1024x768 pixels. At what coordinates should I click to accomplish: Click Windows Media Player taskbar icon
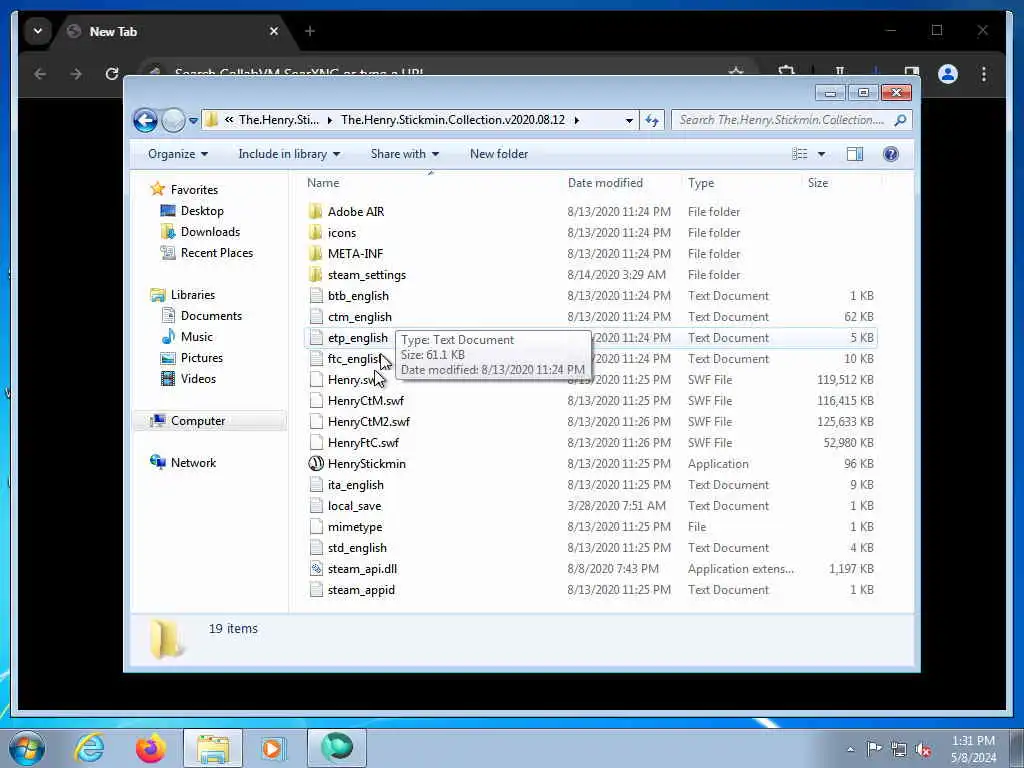[273, 748]
